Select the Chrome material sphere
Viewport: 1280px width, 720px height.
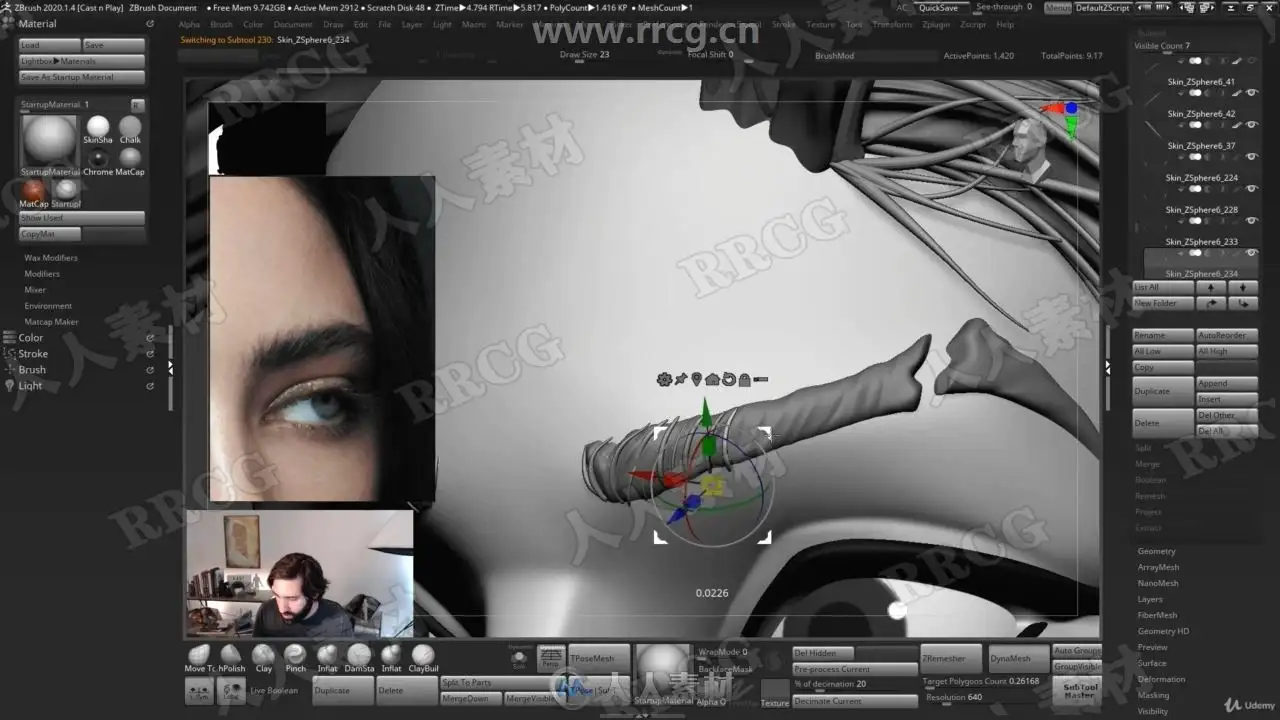click(98, 158)
